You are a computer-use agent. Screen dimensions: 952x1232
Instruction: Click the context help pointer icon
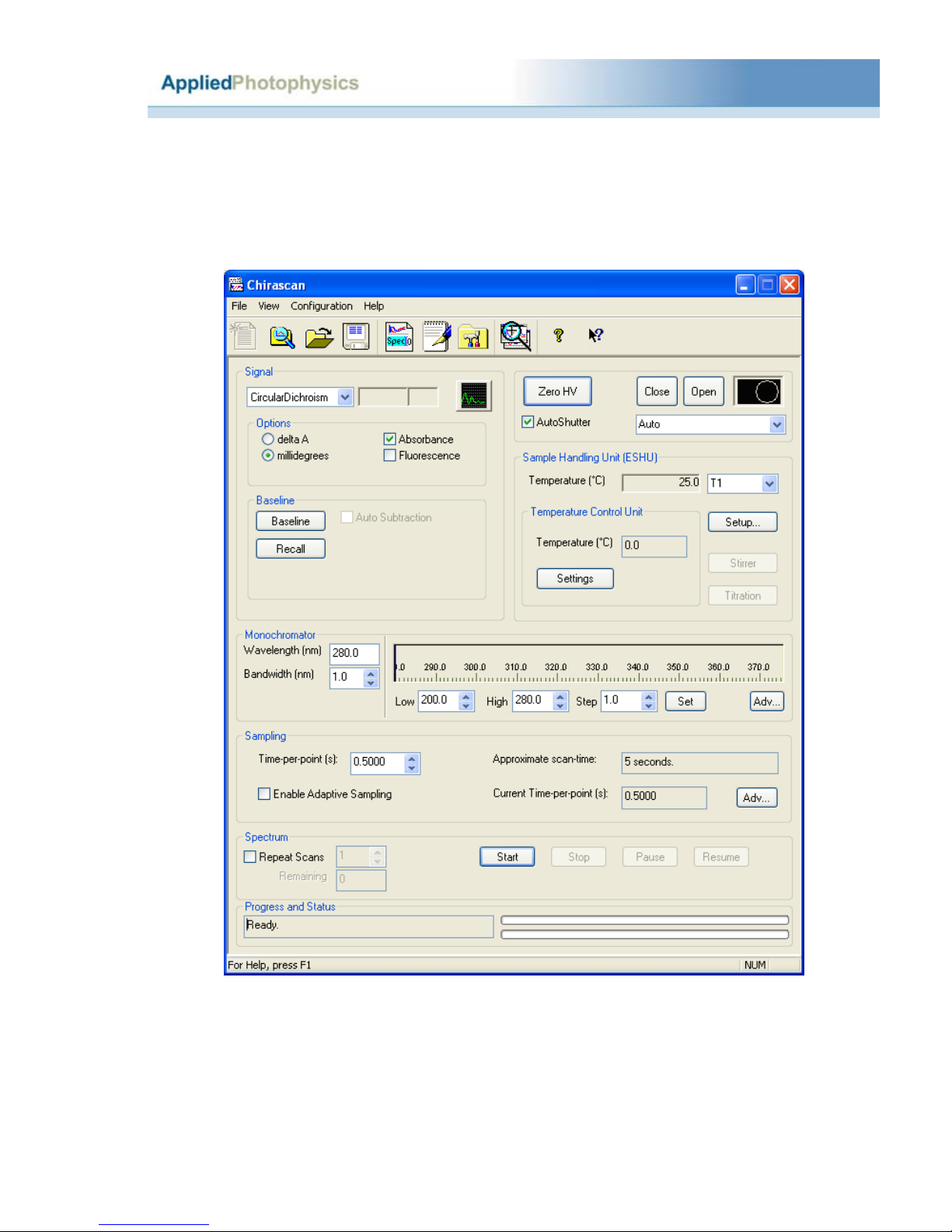coord(595,335)
